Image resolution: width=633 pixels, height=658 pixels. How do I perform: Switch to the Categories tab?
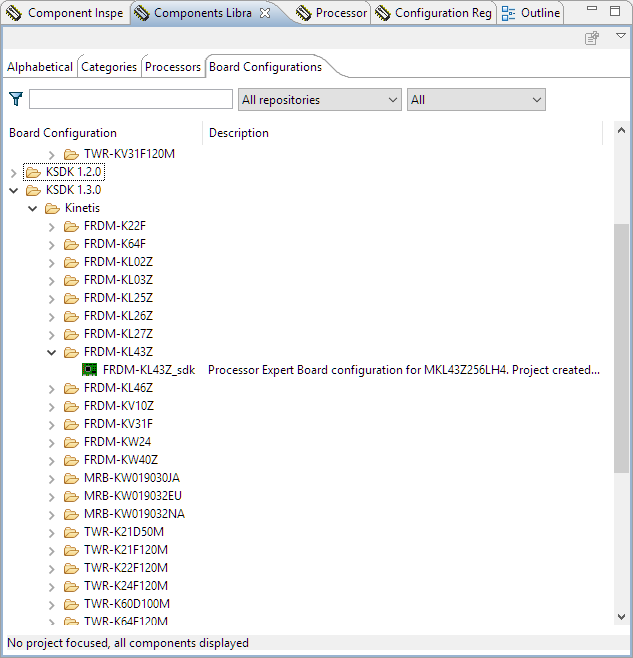[x=109, y=67]
